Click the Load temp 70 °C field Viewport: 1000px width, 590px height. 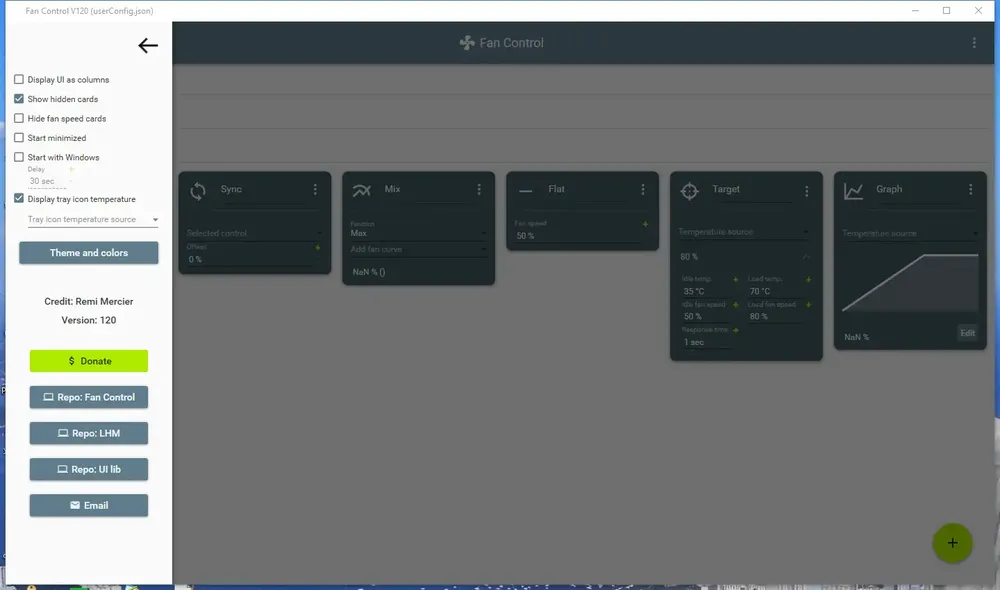point(774,291)
